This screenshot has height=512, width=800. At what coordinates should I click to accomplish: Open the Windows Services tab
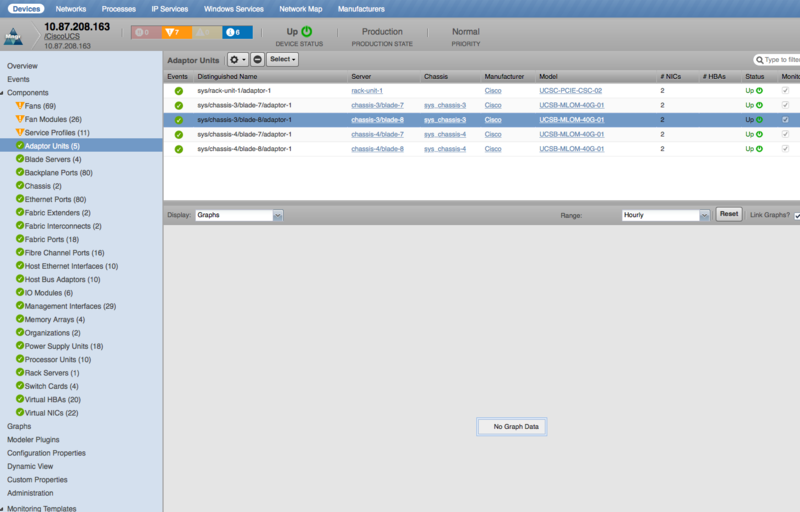click(x=234, y=9)
